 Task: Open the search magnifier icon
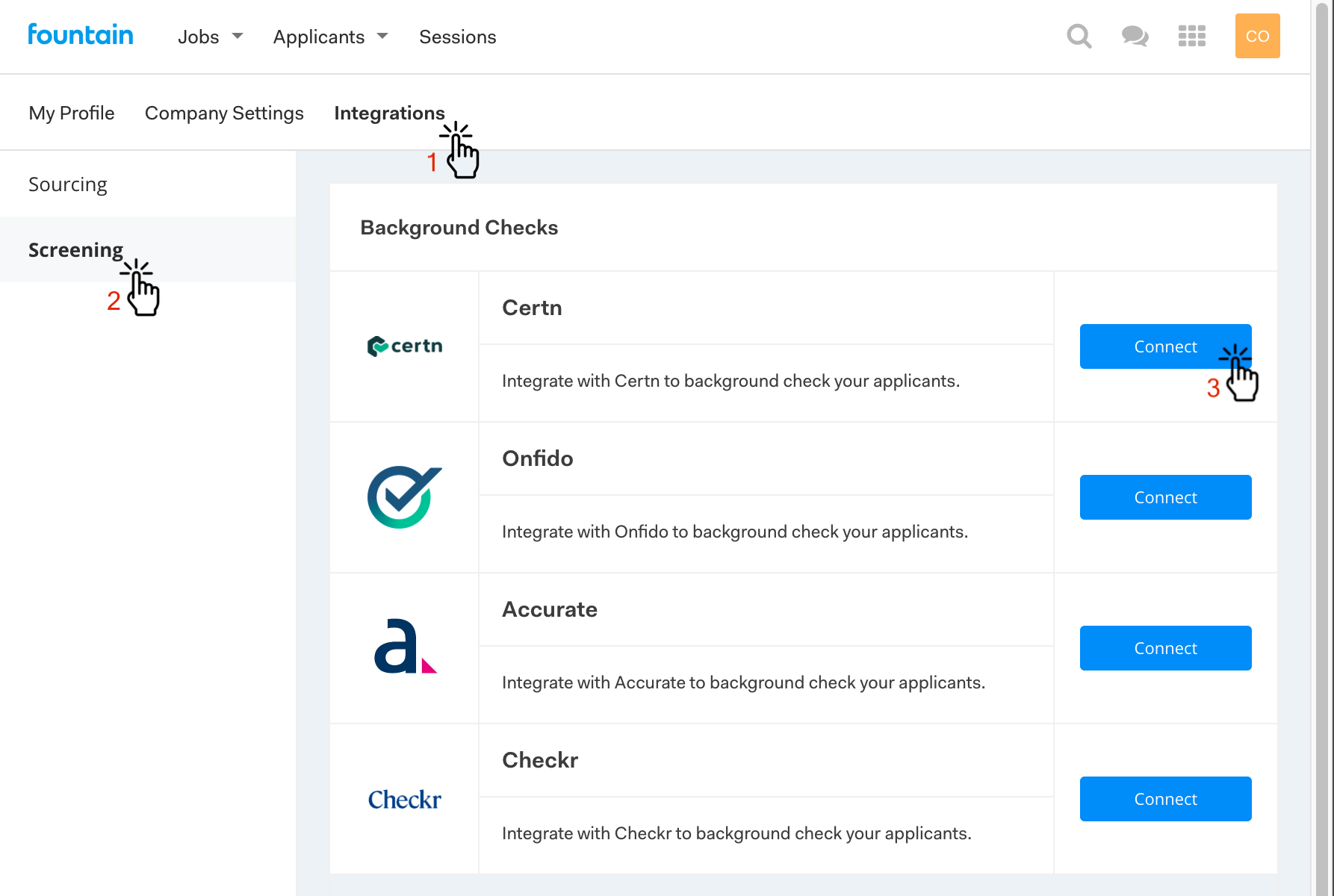click(x=1079, y=36)
